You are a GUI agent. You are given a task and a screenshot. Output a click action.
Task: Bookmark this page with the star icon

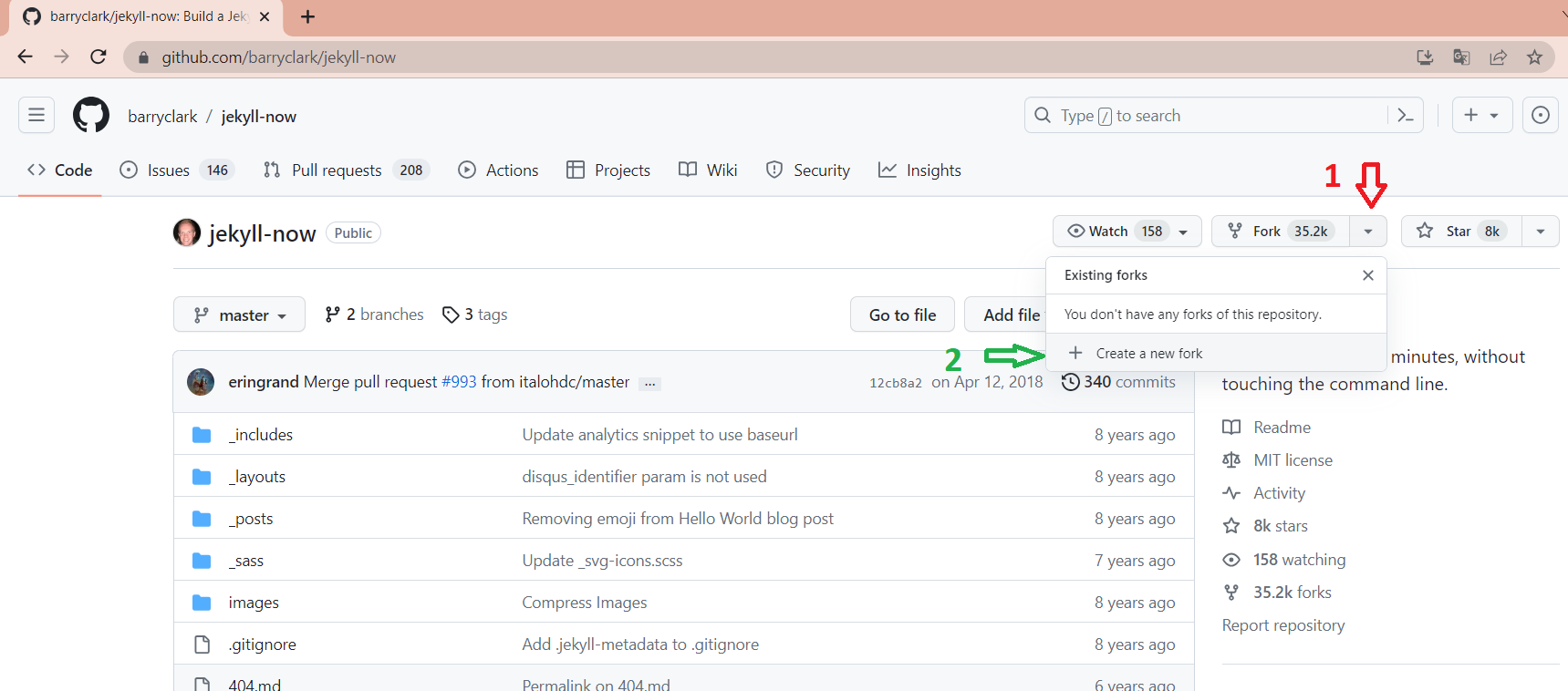(x=1535, y=57)
